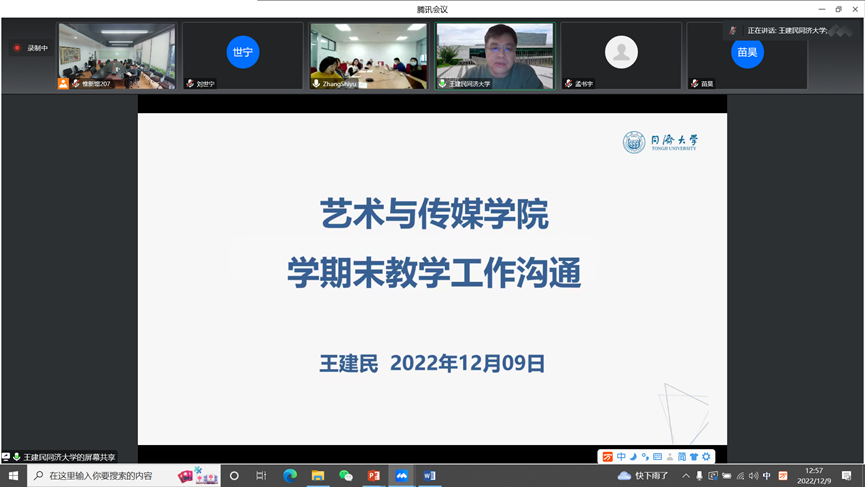Open the clock and date flyout

tap(814, 476)
